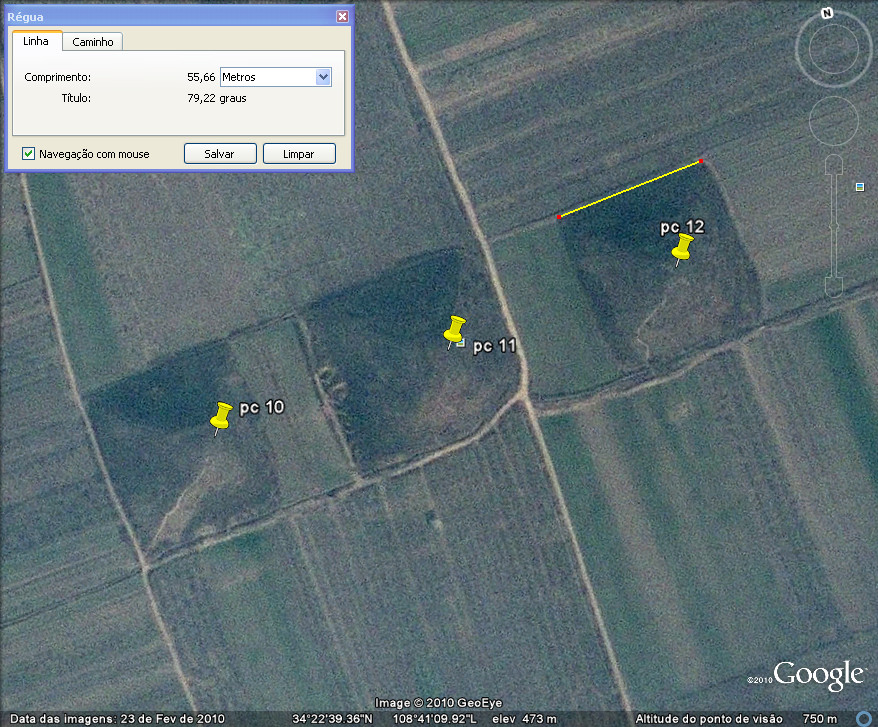Open the Metros units dropdown
This screenshot has height=727, width=878.
coord(323,77)
